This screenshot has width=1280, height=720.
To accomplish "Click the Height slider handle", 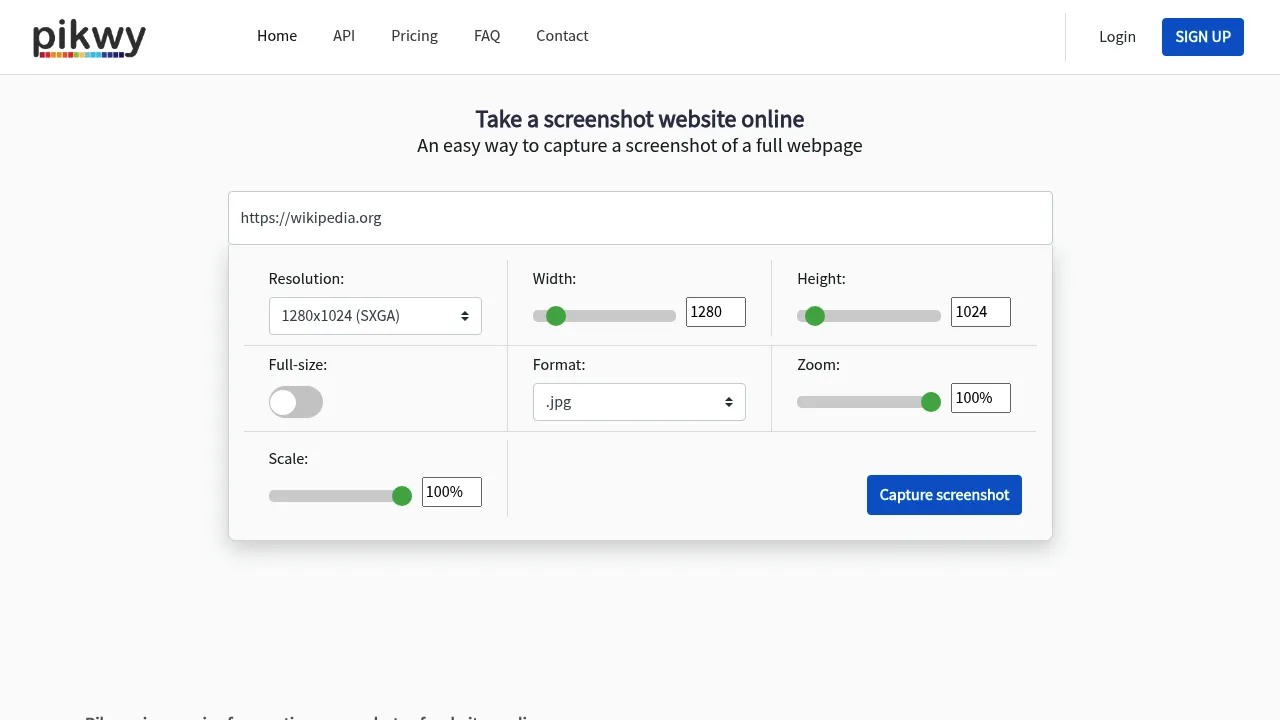I will pos(814,315).
